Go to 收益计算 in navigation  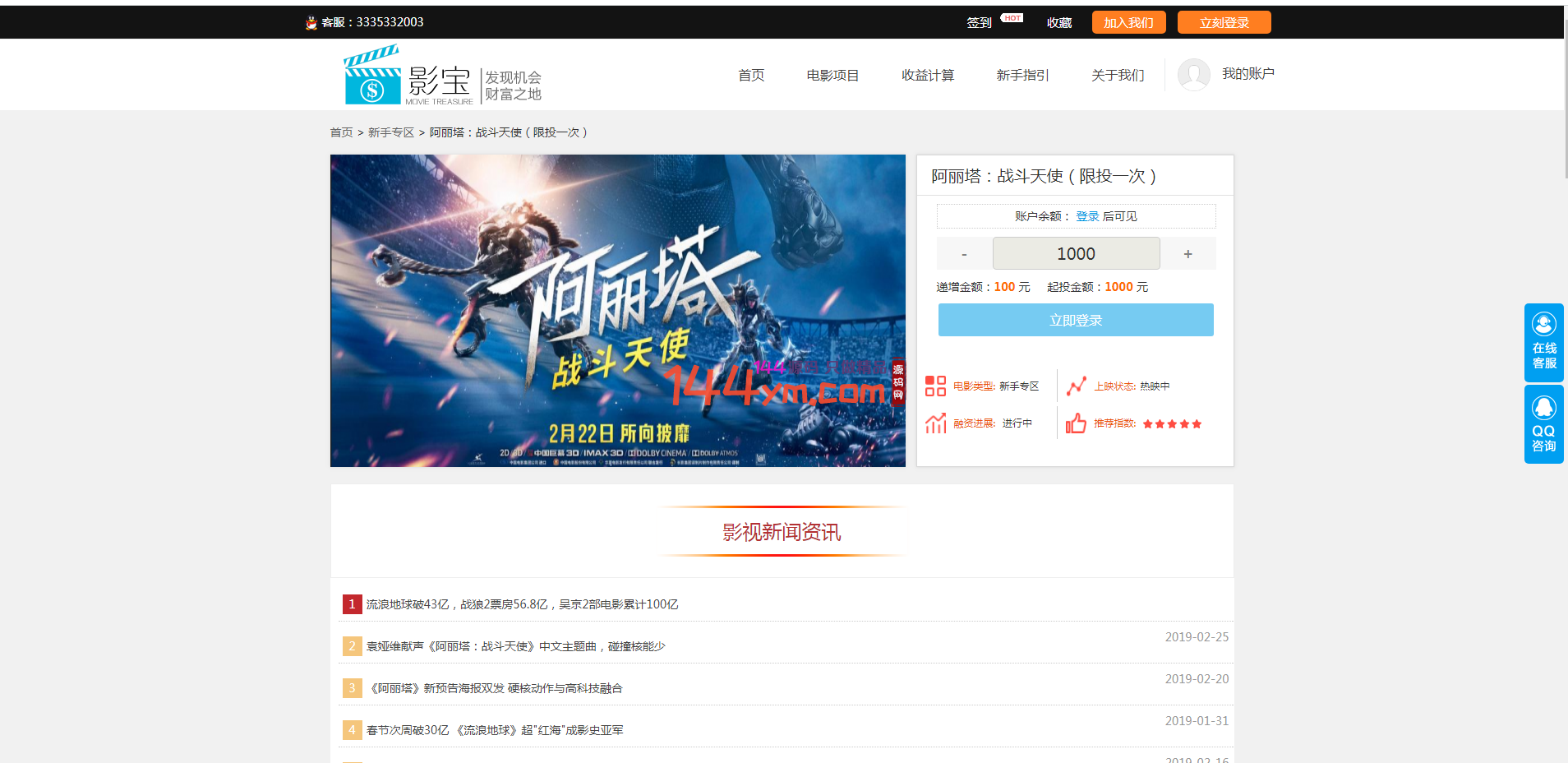(x=927, y=76)
